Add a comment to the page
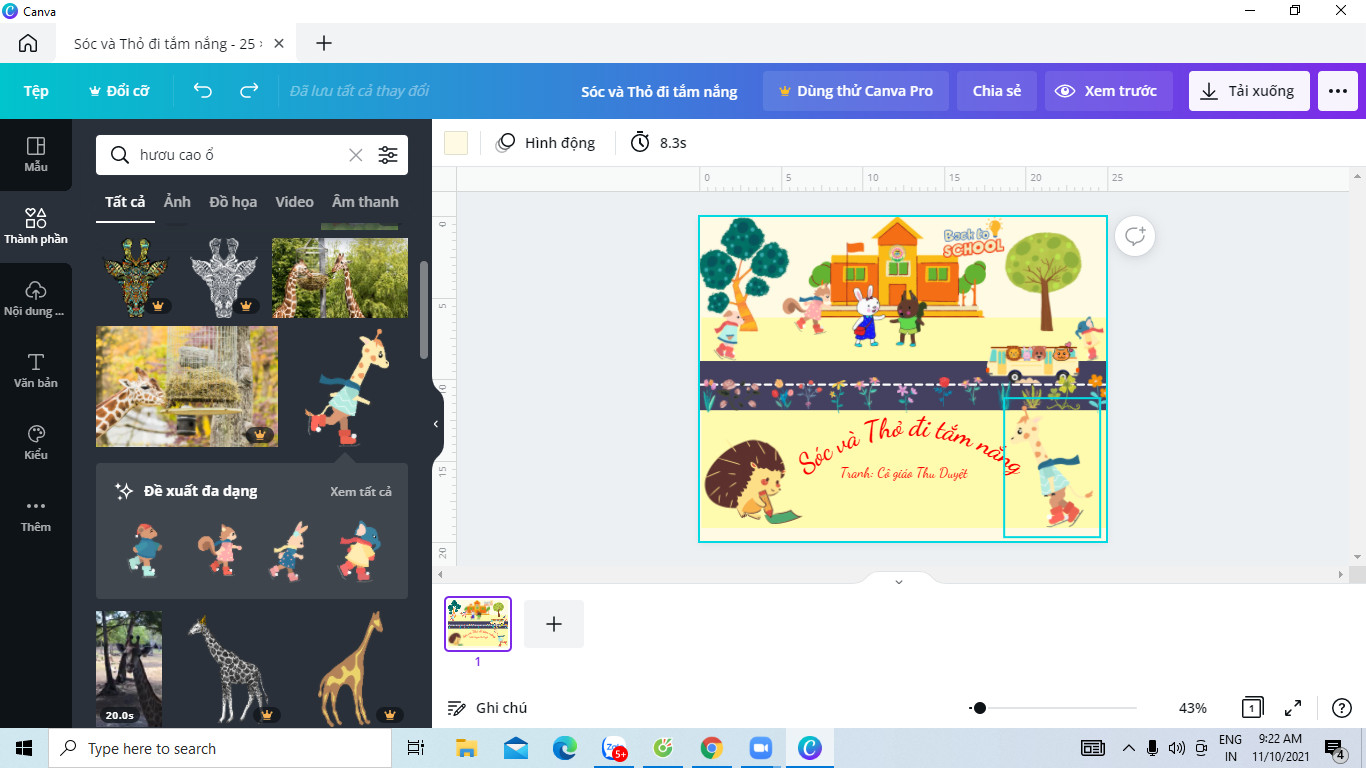1366x768 pixels. click(x=1135, y=236)
